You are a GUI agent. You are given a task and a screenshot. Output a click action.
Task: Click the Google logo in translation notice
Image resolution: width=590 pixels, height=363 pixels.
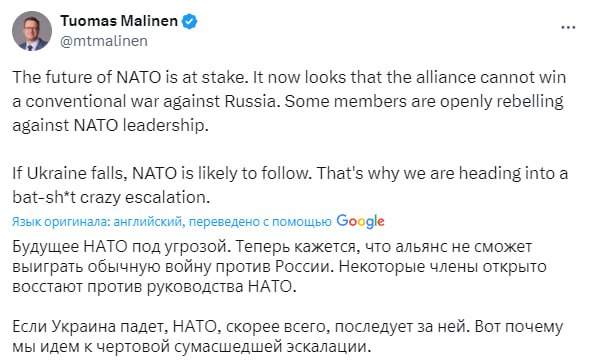(x=360, y=222)
